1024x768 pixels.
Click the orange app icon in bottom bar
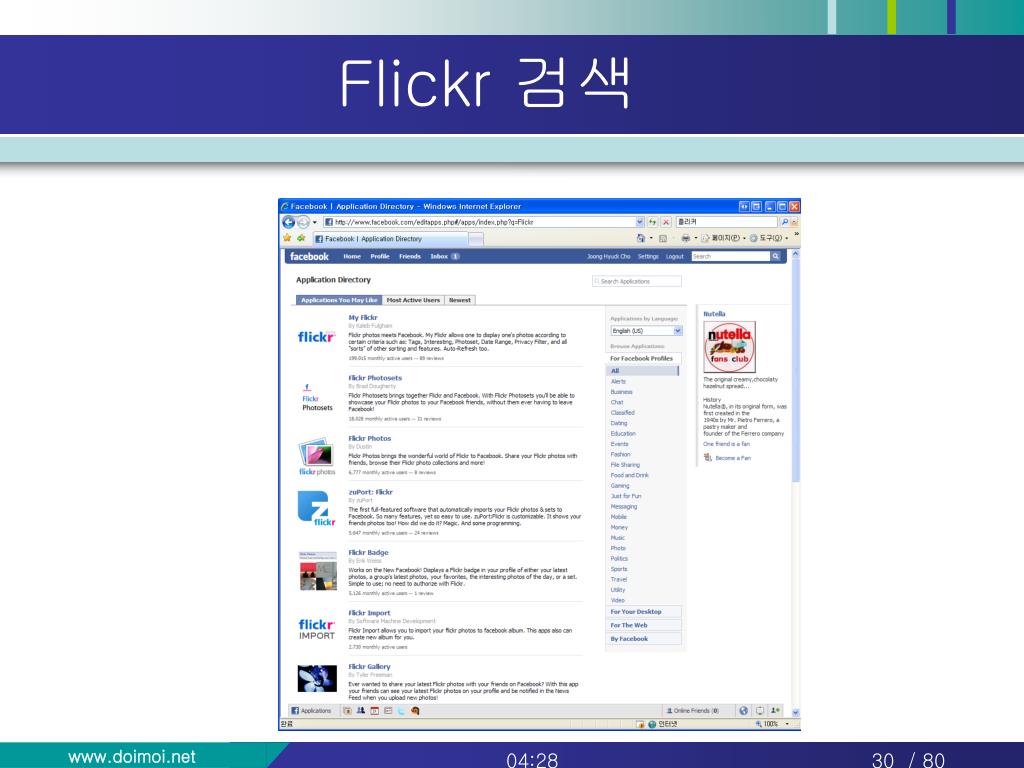click(415, 711)
